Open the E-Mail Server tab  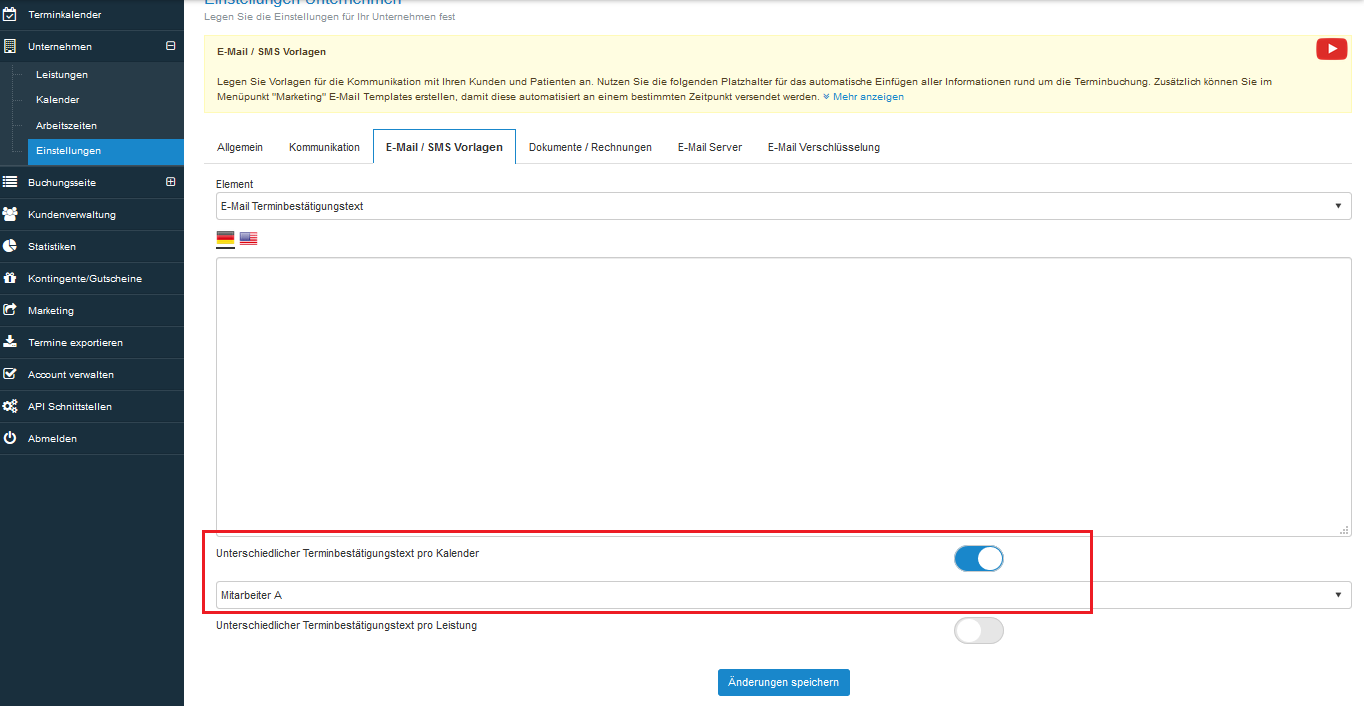coord(709,147)
